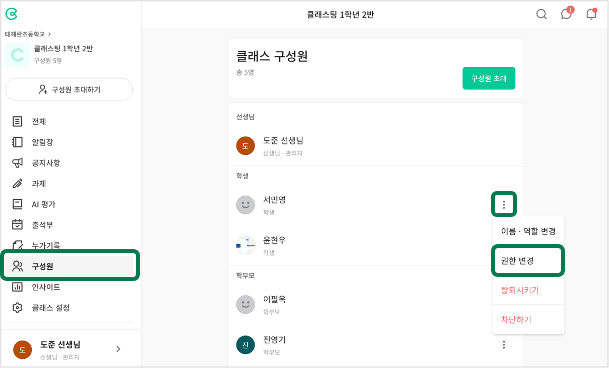The width and height of the screenshot is (609, 368).
Task: Expand 도준 선생님 profile chevron
Action: tap(118, 349)
